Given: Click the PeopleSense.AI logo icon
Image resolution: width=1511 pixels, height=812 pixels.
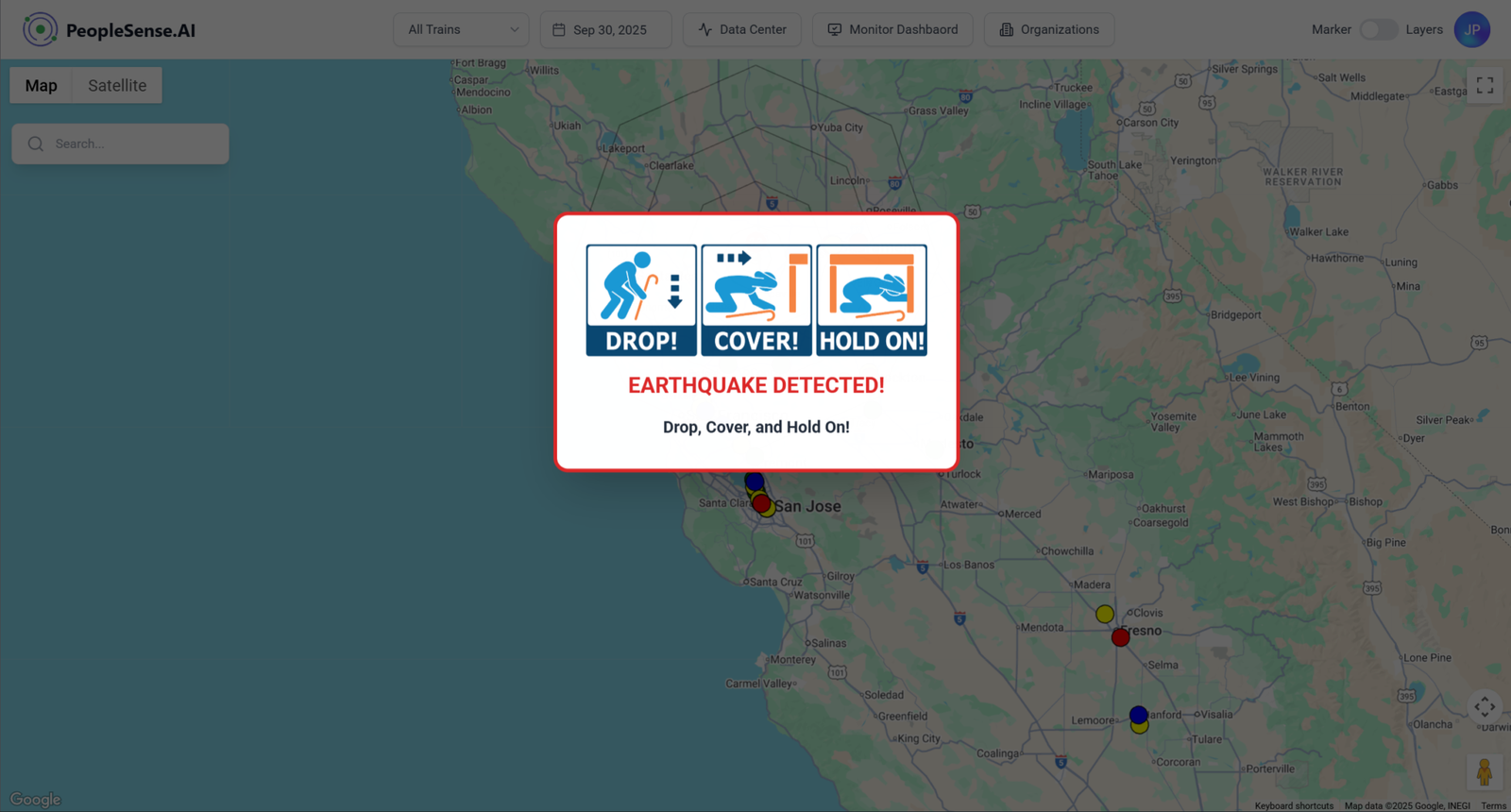Looking at the screenshot, I should click(40, 29).
